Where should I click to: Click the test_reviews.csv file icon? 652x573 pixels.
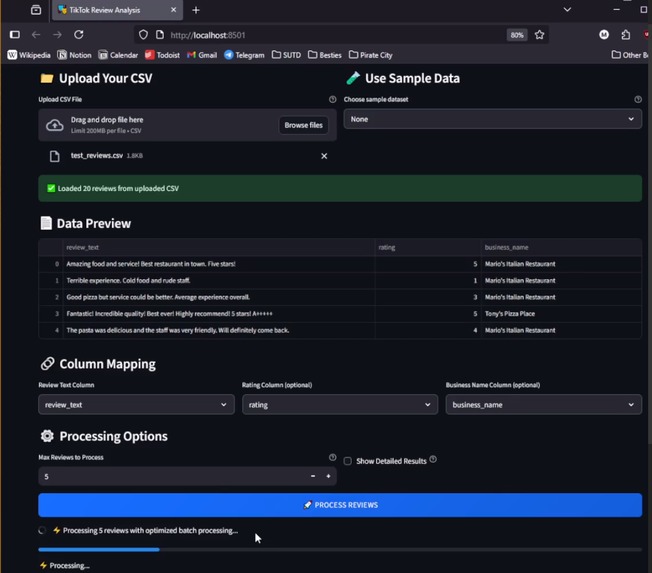tap(54, 156)
